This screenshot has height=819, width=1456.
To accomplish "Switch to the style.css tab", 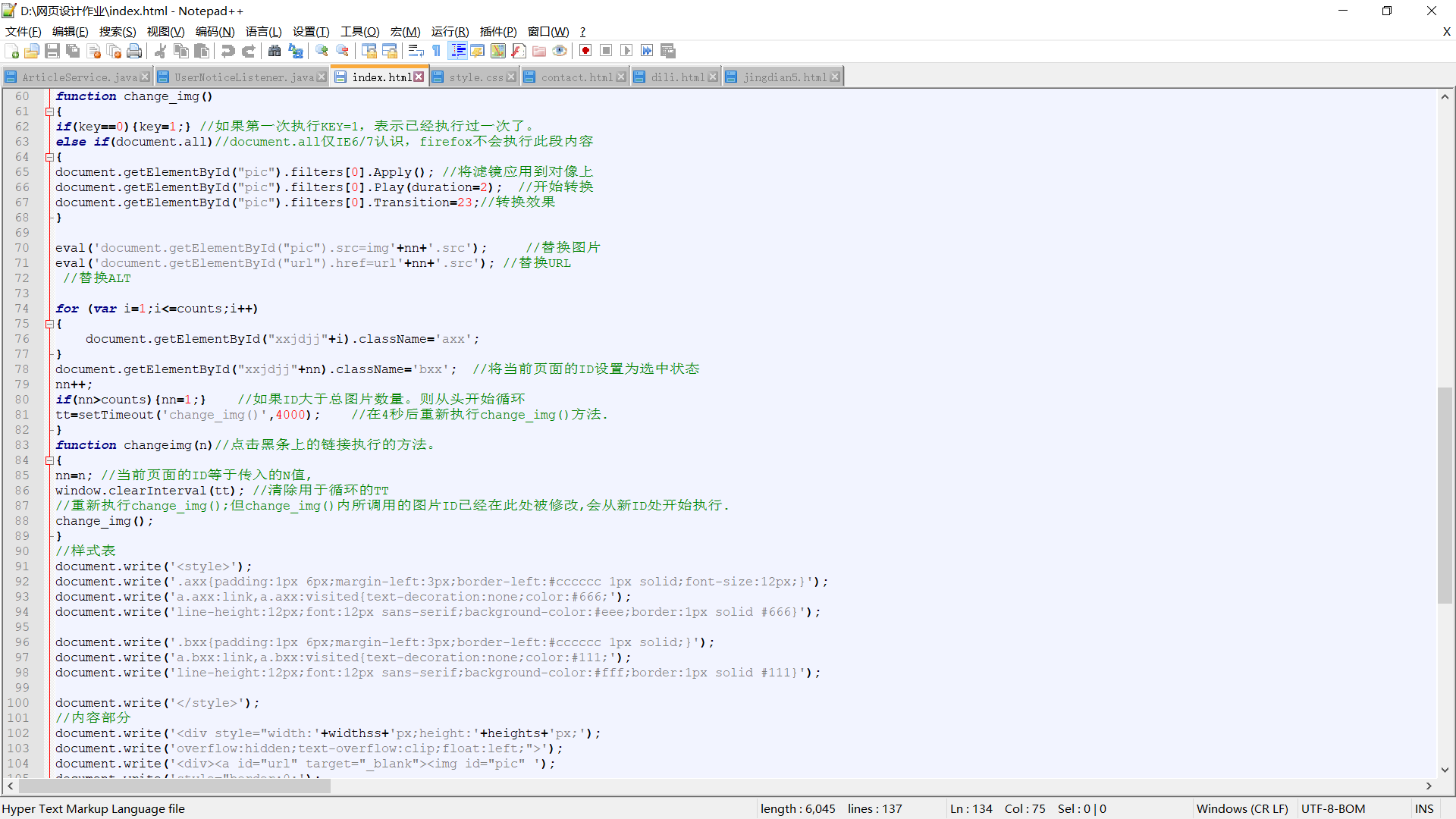I will point(475,77).
